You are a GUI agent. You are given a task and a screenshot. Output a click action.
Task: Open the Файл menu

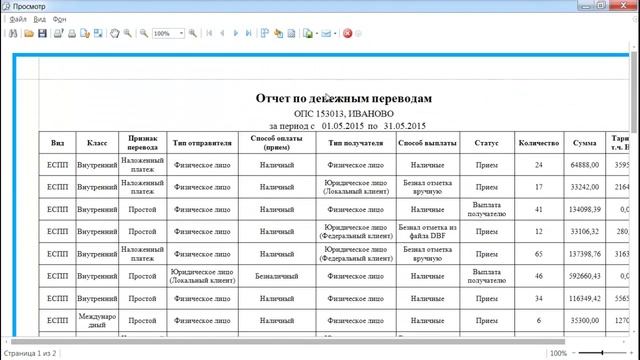(x=18, y=19)
